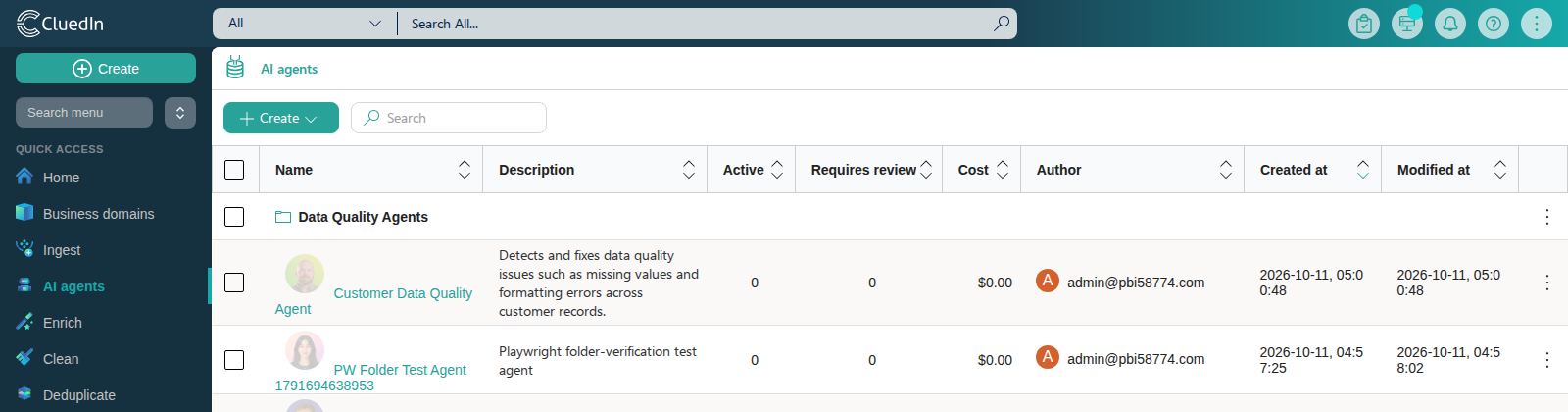Go to Home in sidebar
The width and height of the screenshot is (1568, 412).
click(x=61, y=178)
